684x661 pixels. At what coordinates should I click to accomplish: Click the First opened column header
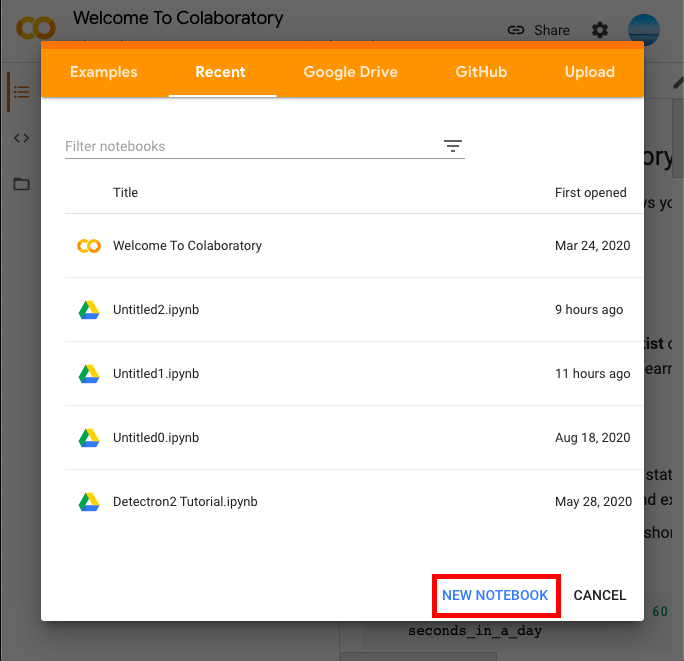(x=591, y=192)
